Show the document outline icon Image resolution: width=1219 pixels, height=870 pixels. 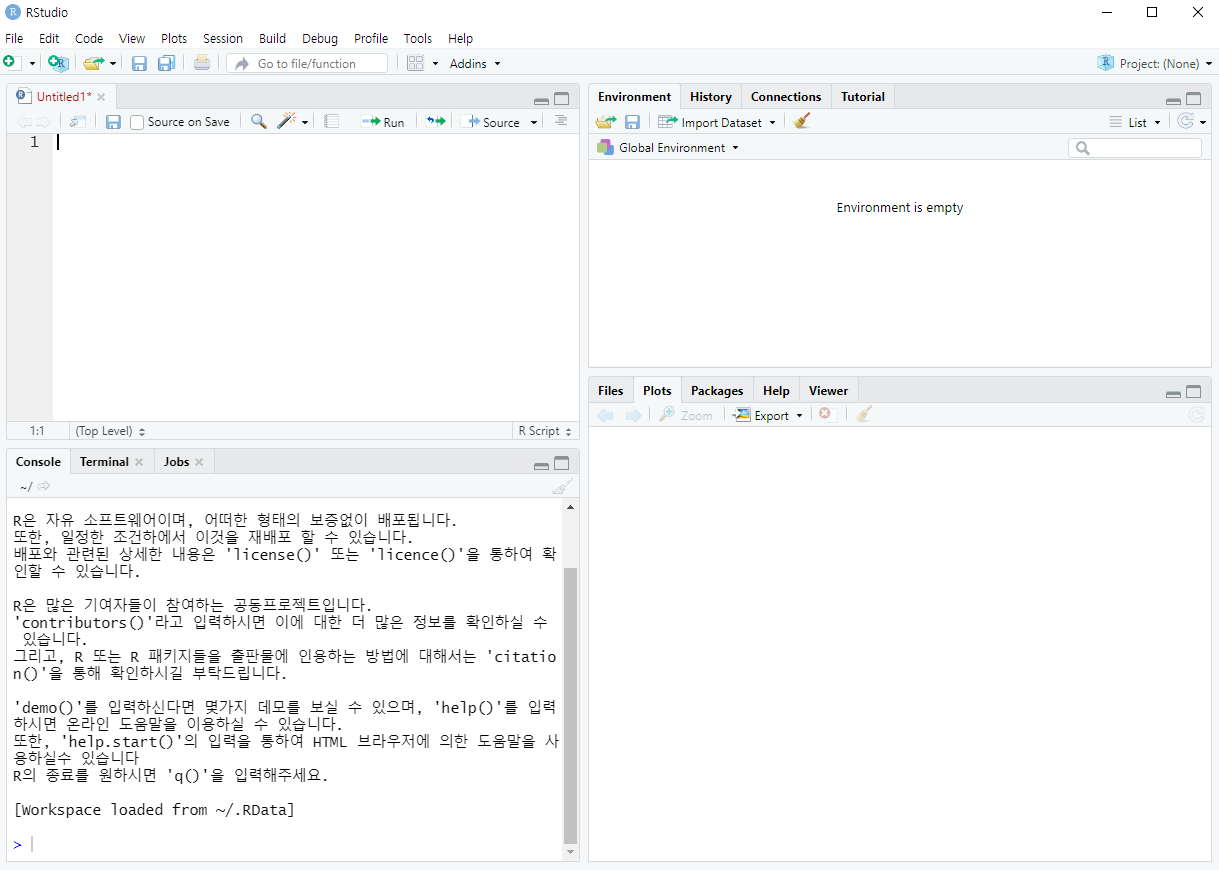click(x=561, y=121)
